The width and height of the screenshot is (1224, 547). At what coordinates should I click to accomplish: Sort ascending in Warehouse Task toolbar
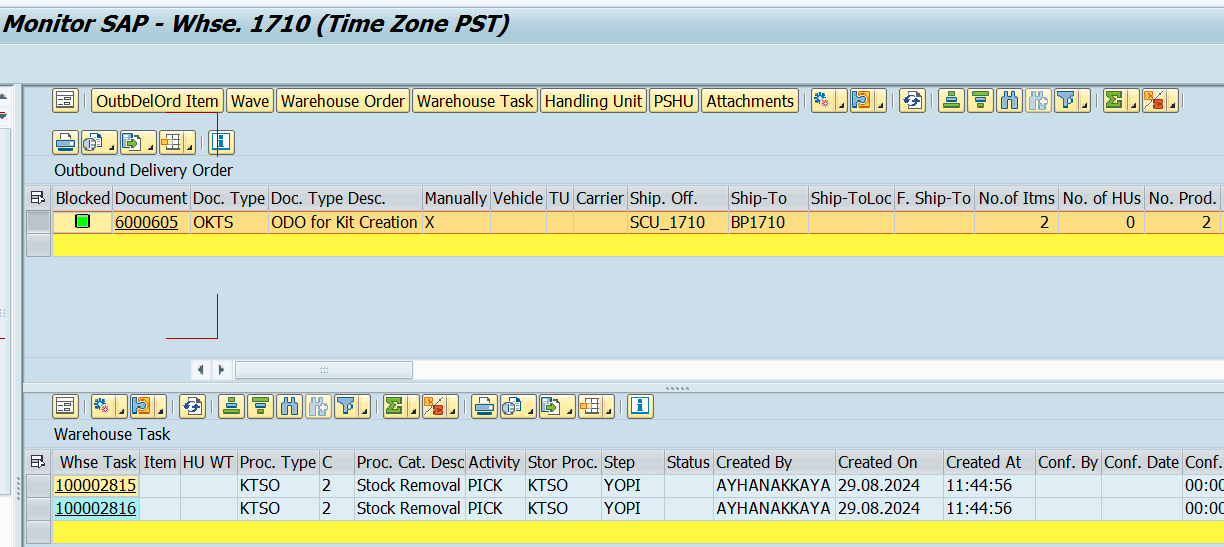[232, 406]
